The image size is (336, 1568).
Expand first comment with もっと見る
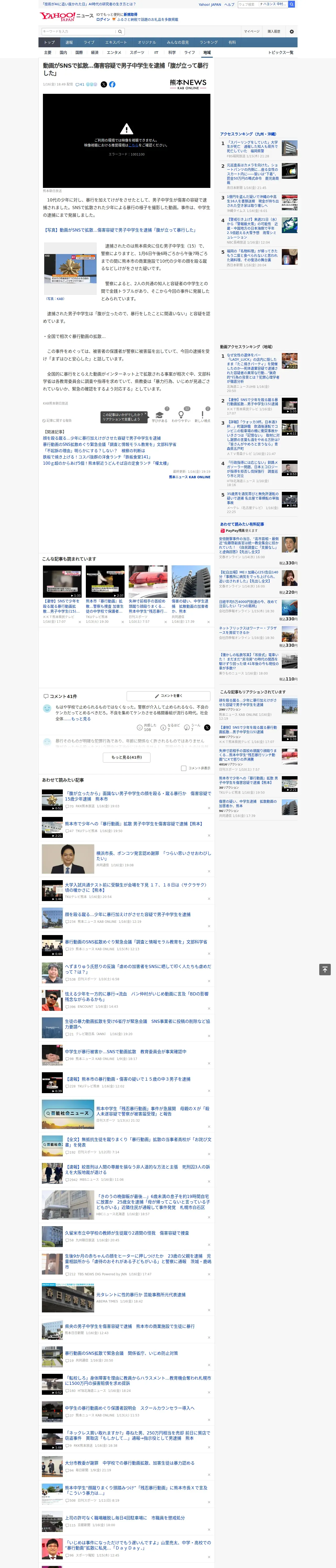pos(81,719)
